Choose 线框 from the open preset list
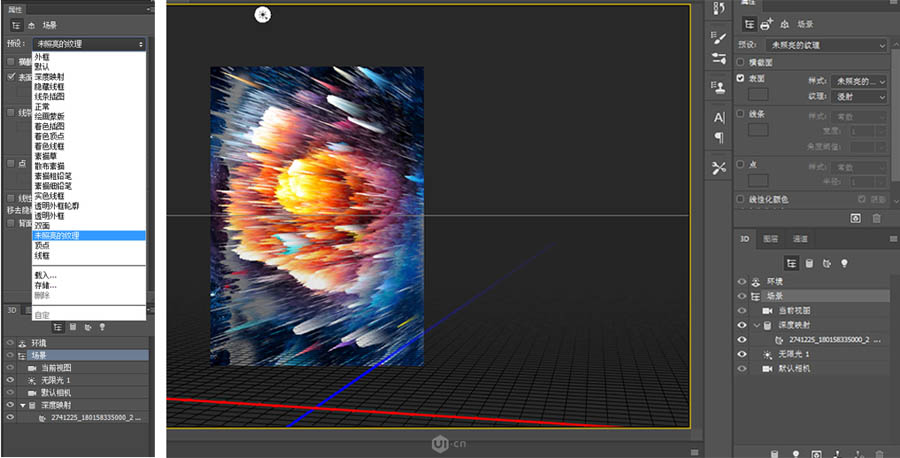 [42, 255]
